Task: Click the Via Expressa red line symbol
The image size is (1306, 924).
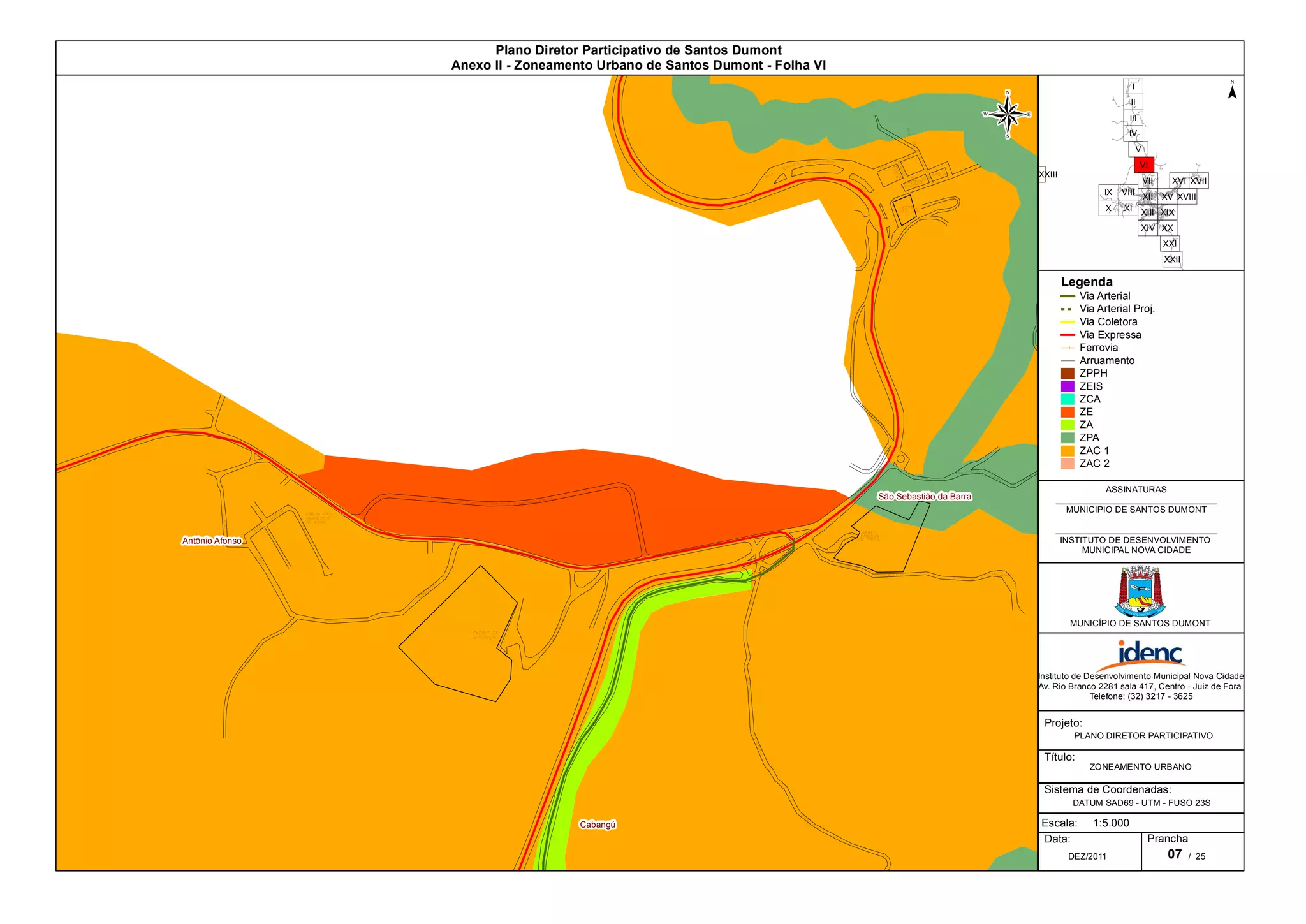Action: click(x=1068, y=335)
